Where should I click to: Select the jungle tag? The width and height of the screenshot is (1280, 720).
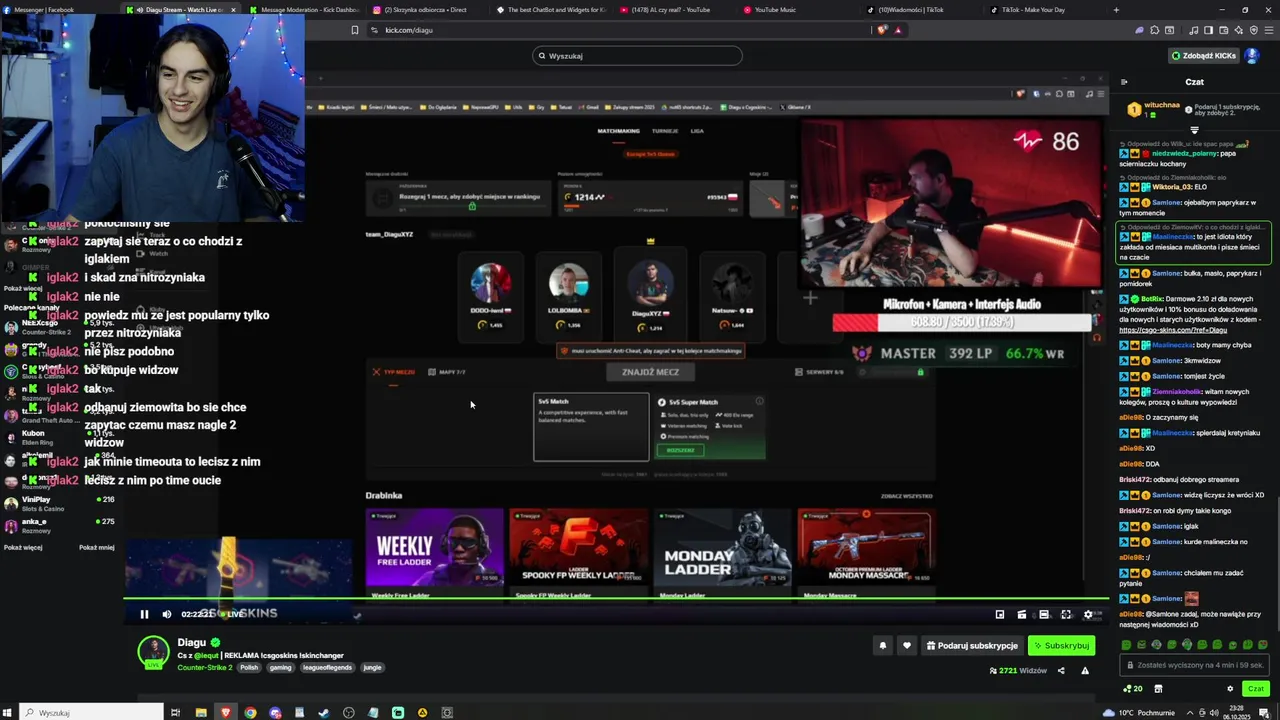pos(372,667)
